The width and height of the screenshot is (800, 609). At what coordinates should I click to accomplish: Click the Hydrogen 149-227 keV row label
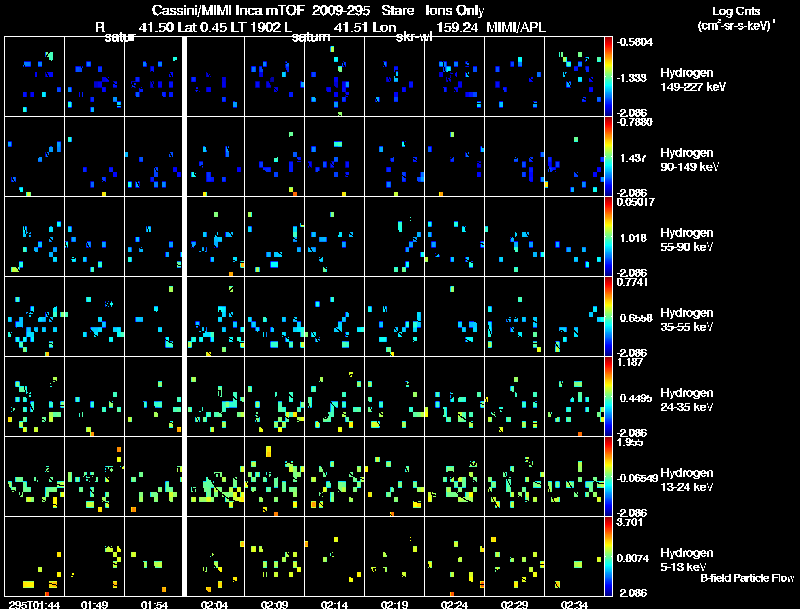693,80
